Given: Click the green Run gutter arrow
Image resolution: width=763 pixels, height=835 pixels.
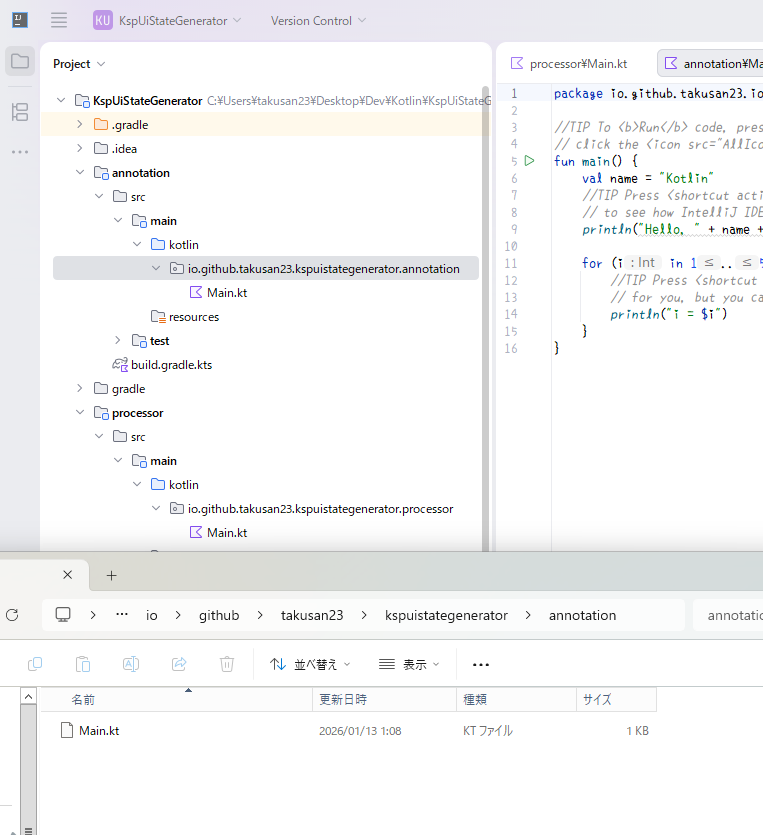Looking at the screenshot, I should [x=530, y=161].
